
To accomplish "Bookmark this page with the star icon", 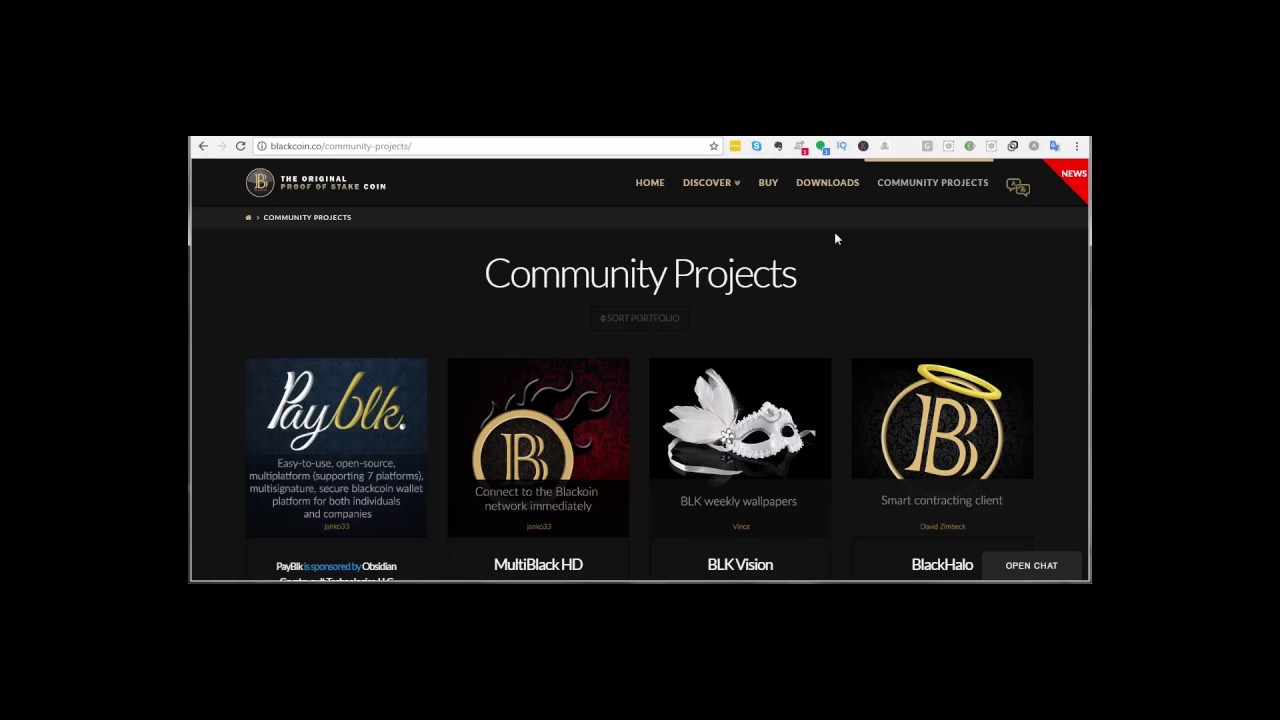I will coord(714,146).
